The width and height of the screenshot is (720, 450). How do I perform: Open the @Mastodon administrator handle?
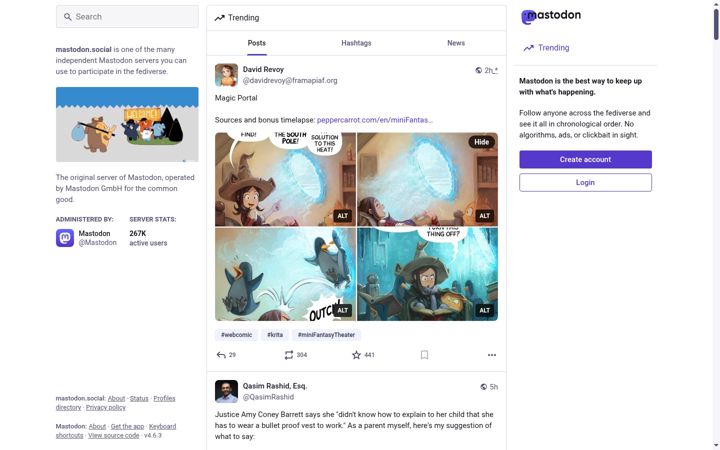[97, 243]
